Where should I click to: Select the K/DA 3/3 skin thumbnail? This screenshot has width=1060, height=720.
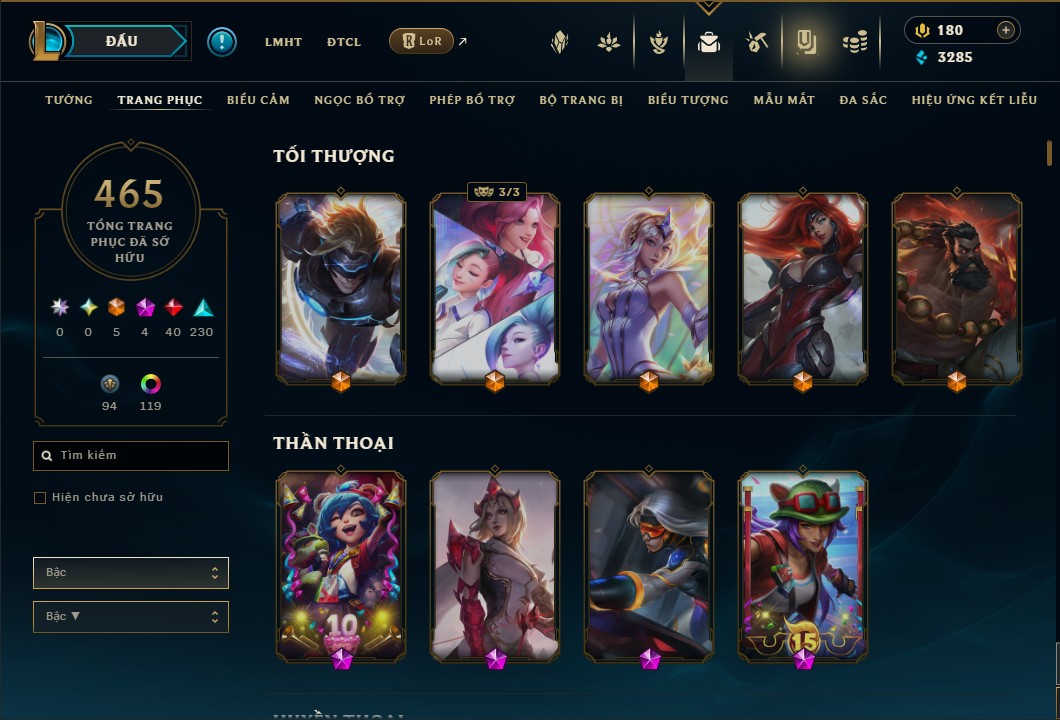(495, 289)
